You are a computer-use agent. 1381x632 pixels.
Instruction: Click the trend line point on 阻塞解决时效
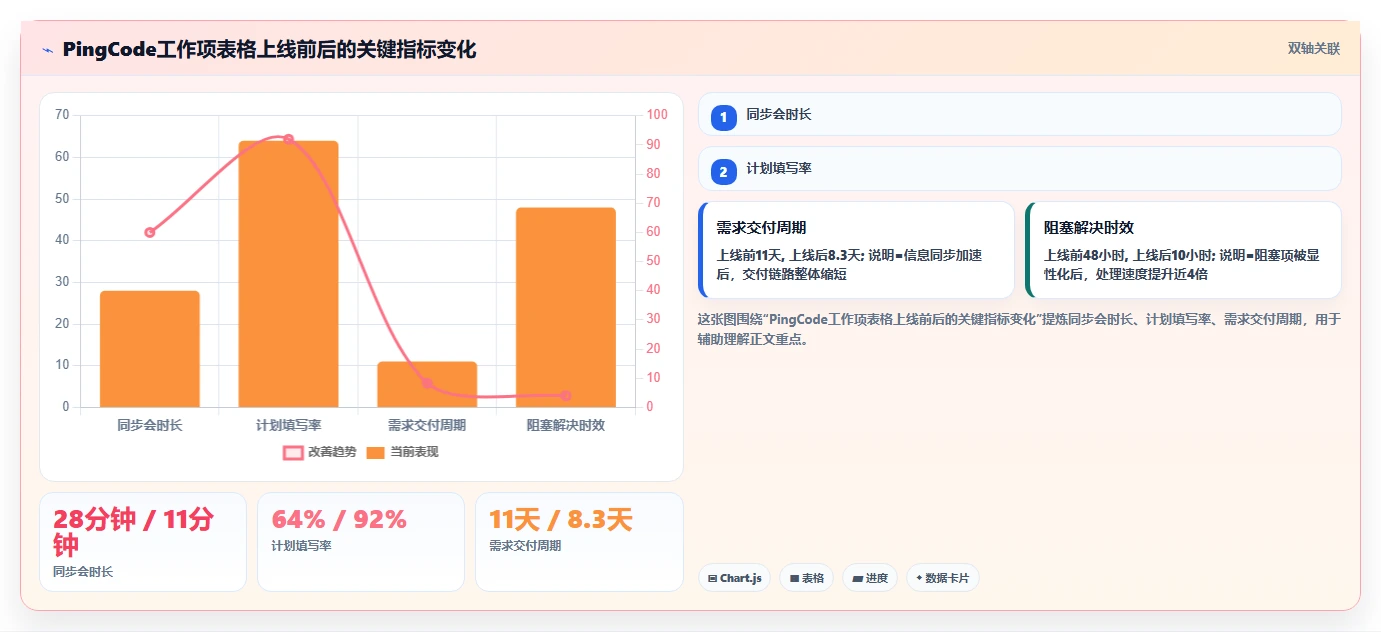click(x=566, y=396)
